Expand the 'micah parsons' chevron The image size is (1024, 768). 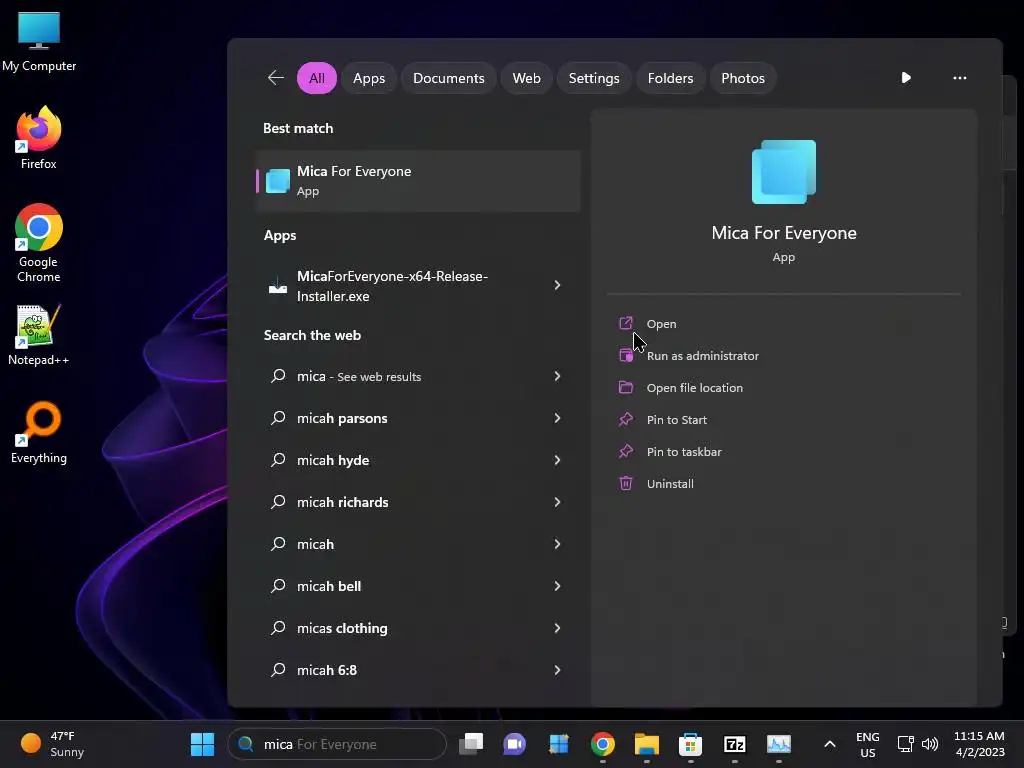557,418
